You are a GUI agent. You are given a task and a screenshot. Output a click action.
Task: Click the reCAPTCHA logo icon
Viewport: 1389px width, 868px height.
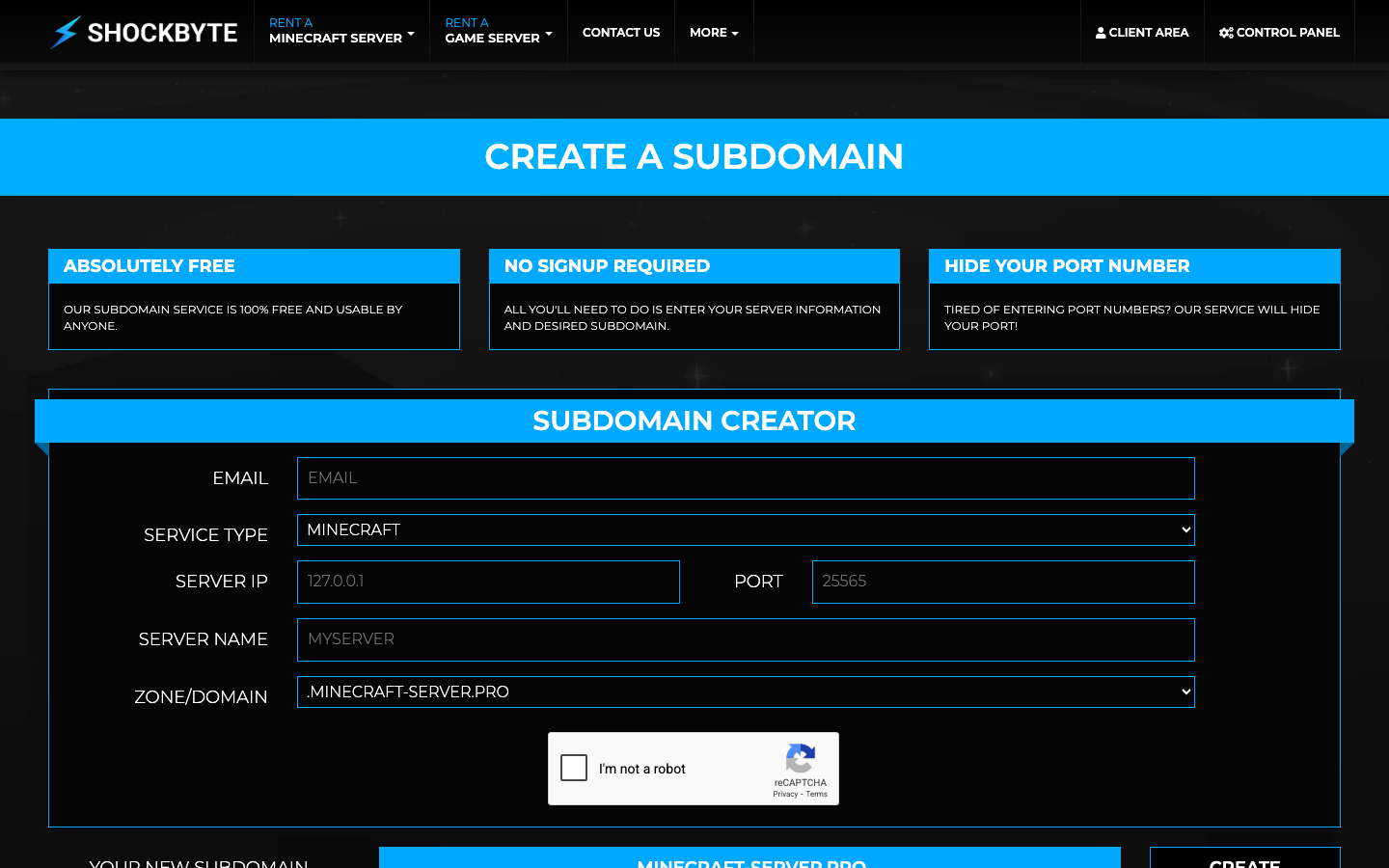(x=801, y=758)
